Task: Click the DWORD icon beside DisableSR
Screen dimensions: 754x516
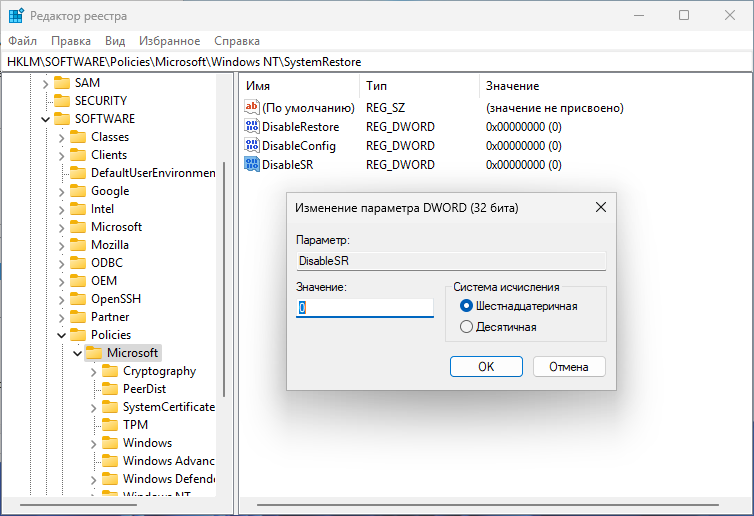Action: pyautogui.click(x=252, y=165)
